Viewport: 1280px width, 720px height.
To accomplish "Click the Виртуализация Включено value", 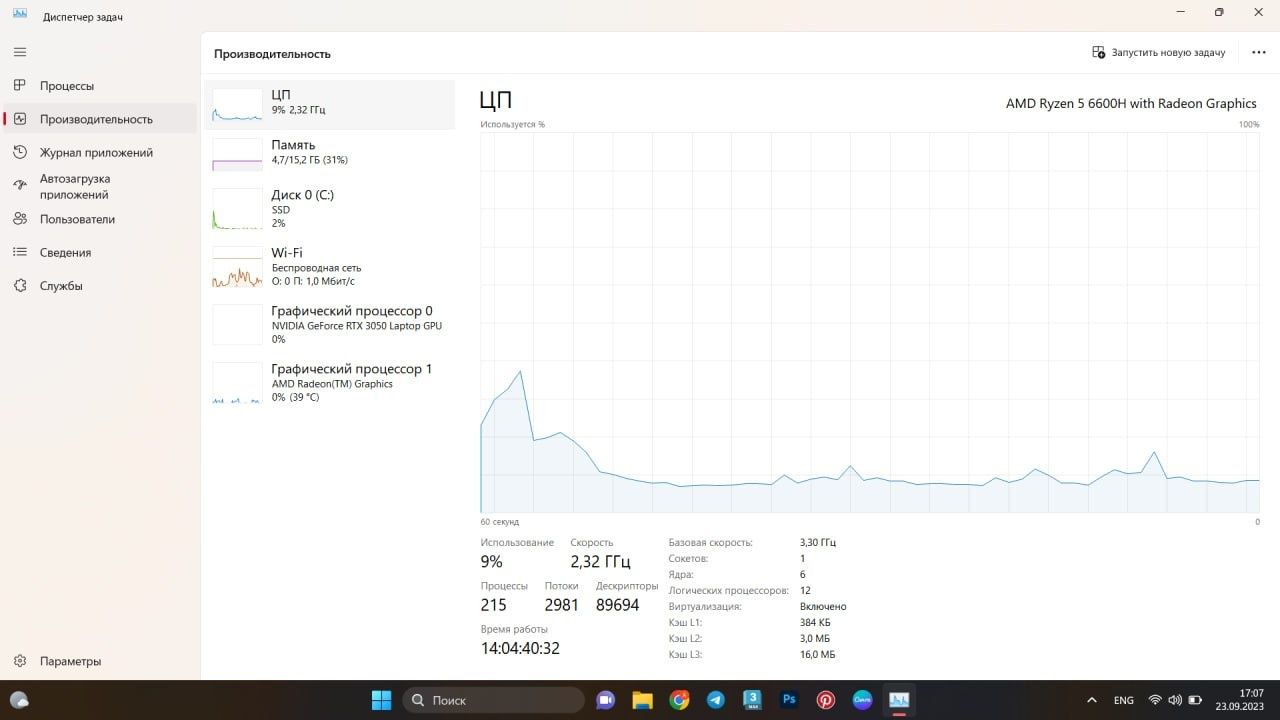I will tap(823, 606).
